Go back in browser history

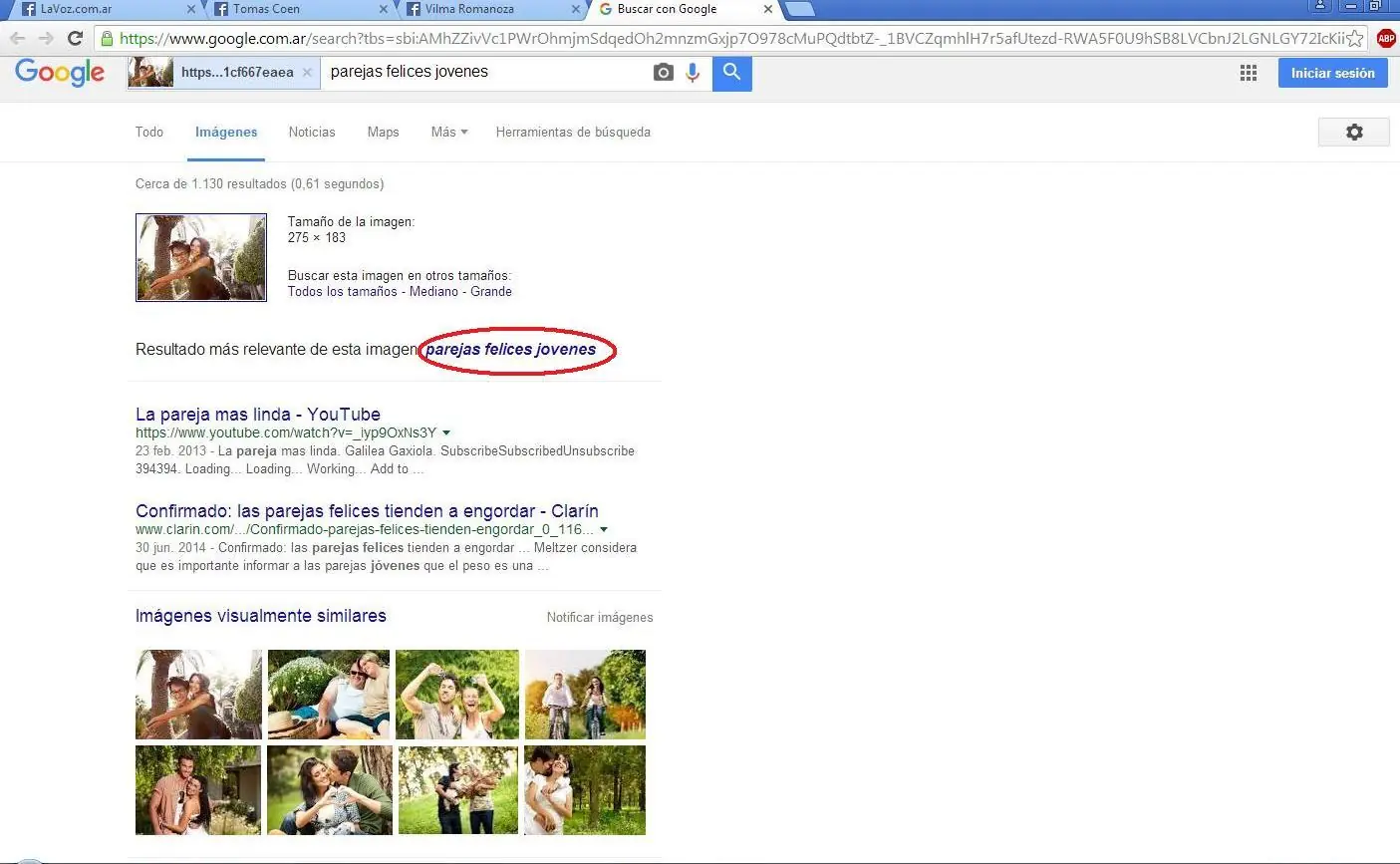point(18,38)
